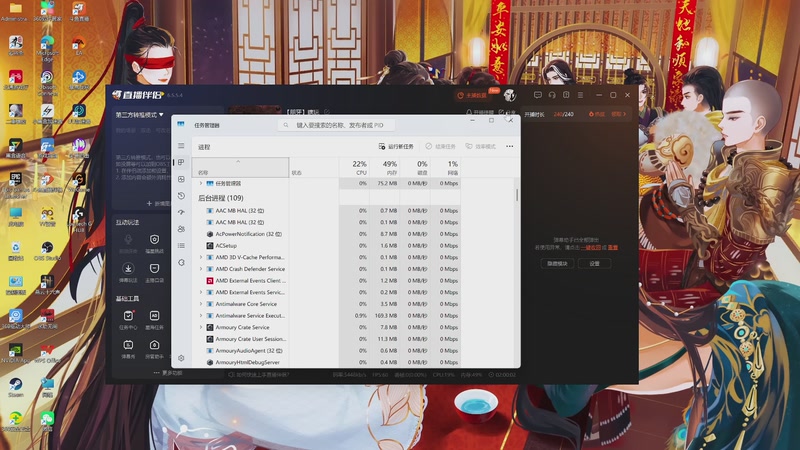Screen dimensions: 800x450
Task: Sort by the 1% Network column header
Action: pyautogui.click(x=445, y=167)
